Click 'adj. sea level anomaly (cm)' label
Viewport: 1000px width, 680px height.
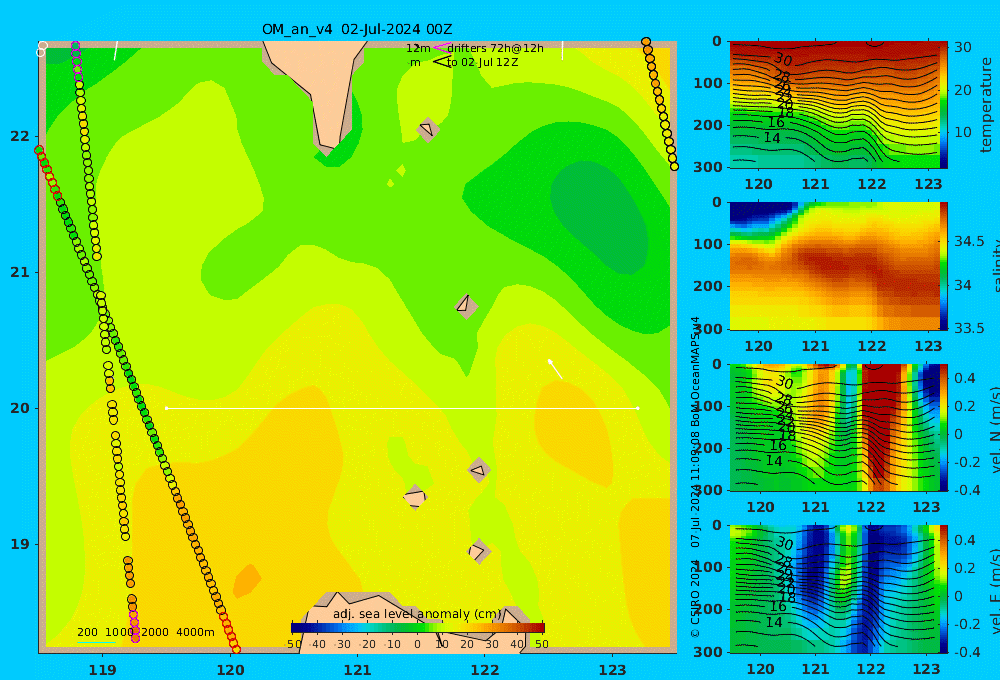(x=417, y=614)
